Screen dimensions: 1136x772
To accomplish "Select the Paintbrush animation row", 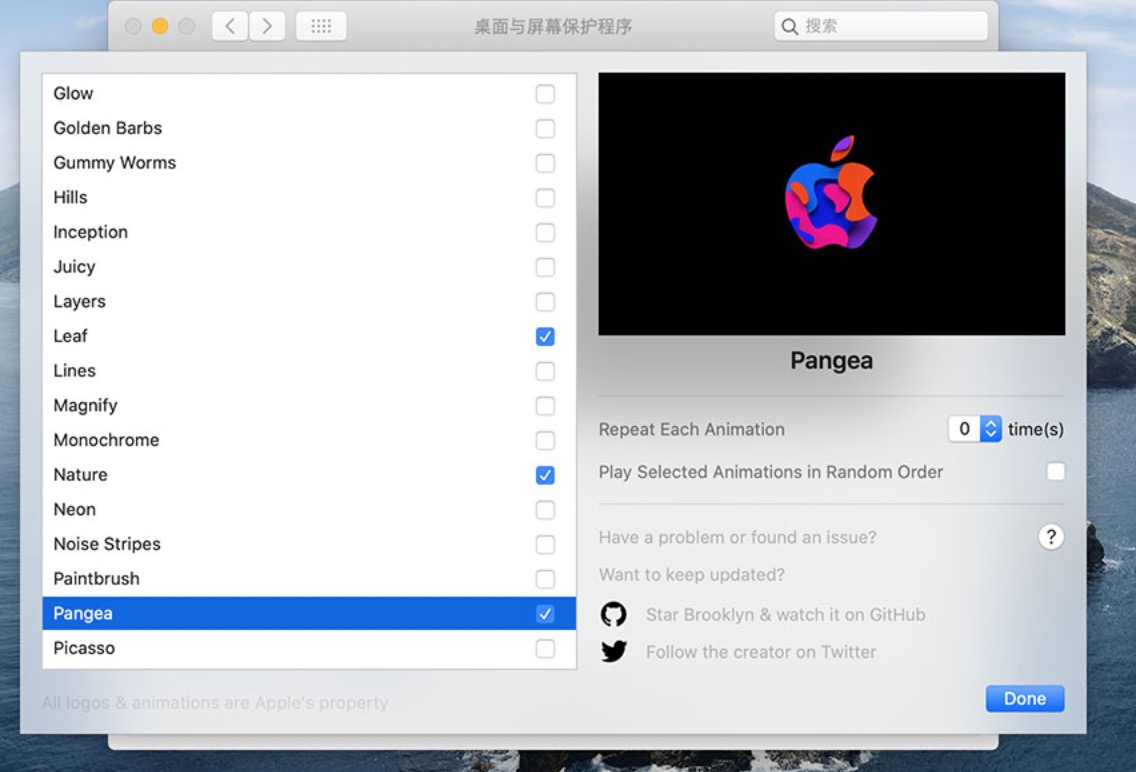I will pos(309,579).
